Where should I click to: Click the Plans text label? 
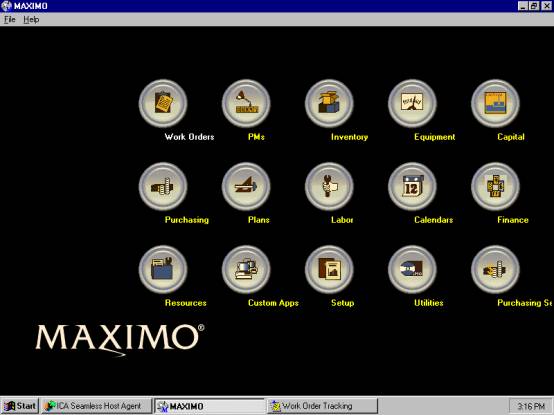259,220
